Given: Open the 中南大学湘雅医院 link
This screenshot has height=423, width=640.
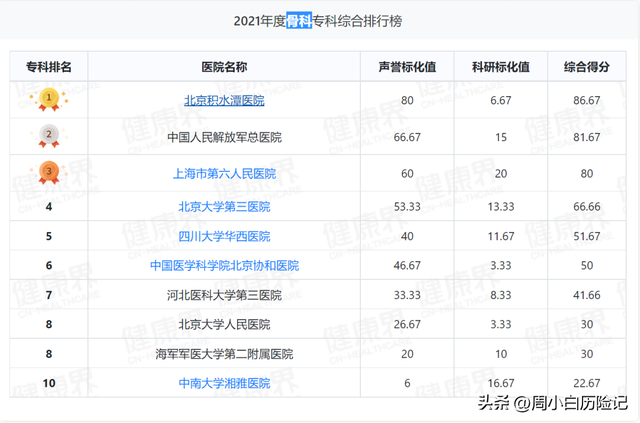Looking at the screenshot, I should pyautogui.click(x=224, y=383).
